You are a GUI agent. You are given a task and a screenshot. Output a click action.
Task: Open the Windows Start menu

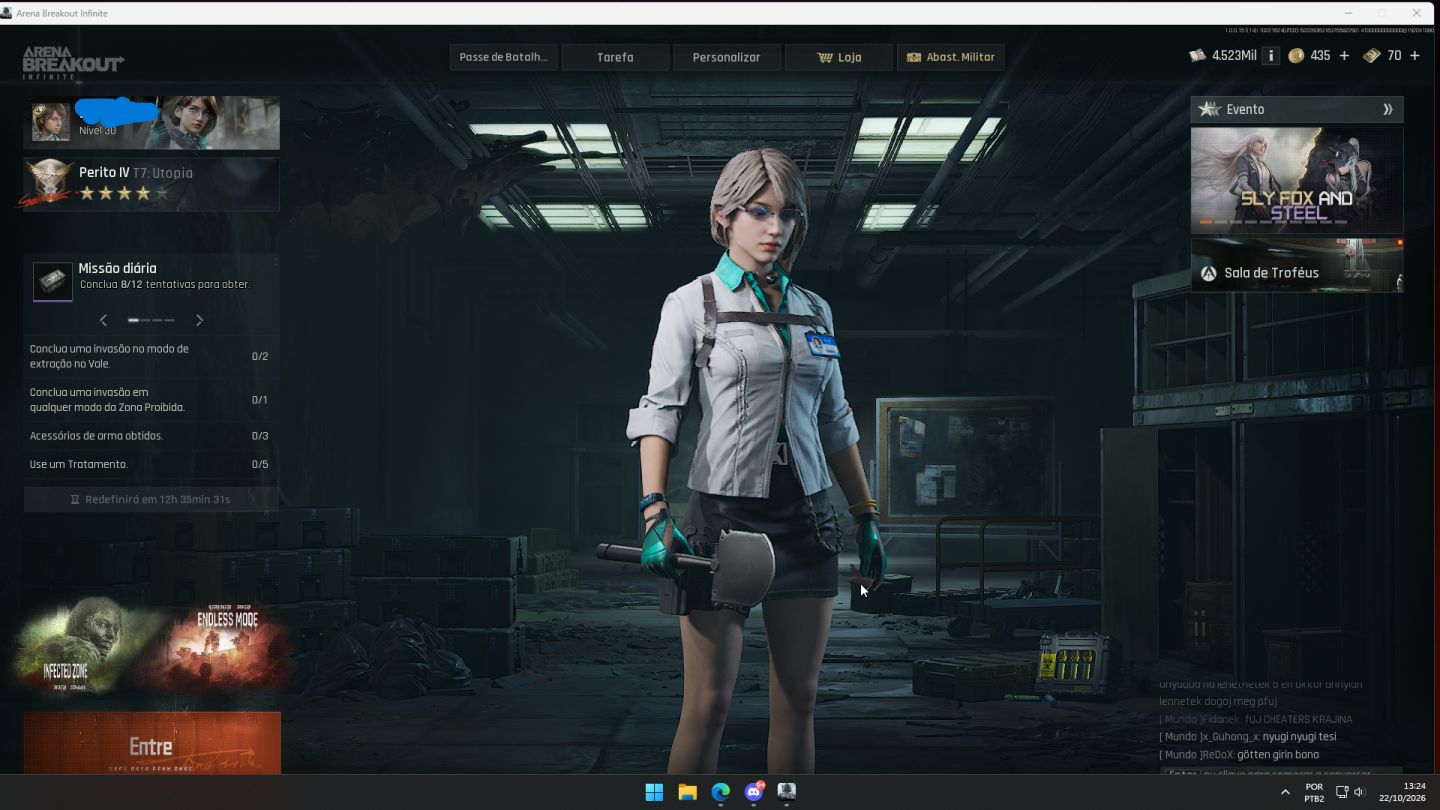tap(654, 792)
